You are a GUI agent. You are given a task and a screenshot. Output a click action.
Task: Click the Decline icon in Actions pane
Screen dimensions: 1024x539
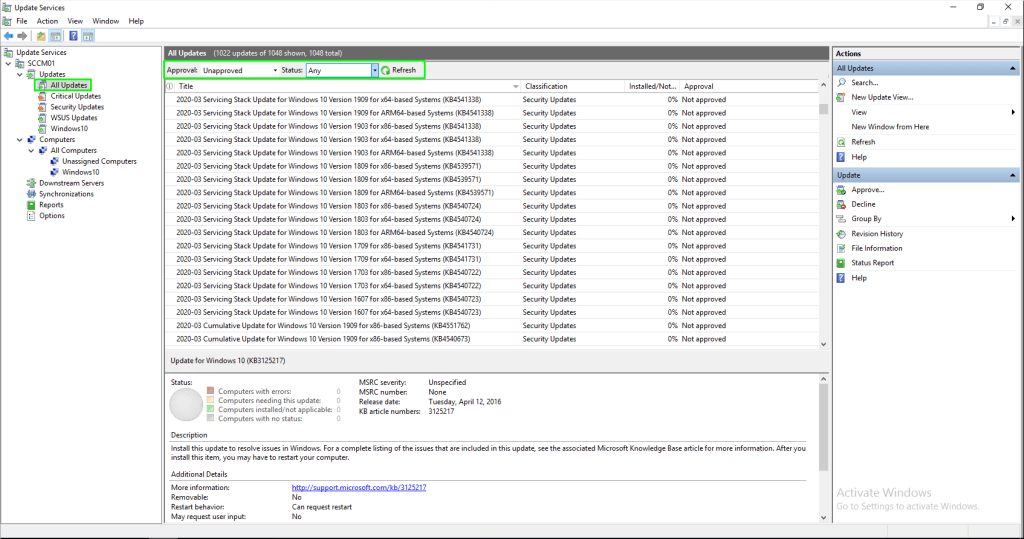(x=843, y=204)
